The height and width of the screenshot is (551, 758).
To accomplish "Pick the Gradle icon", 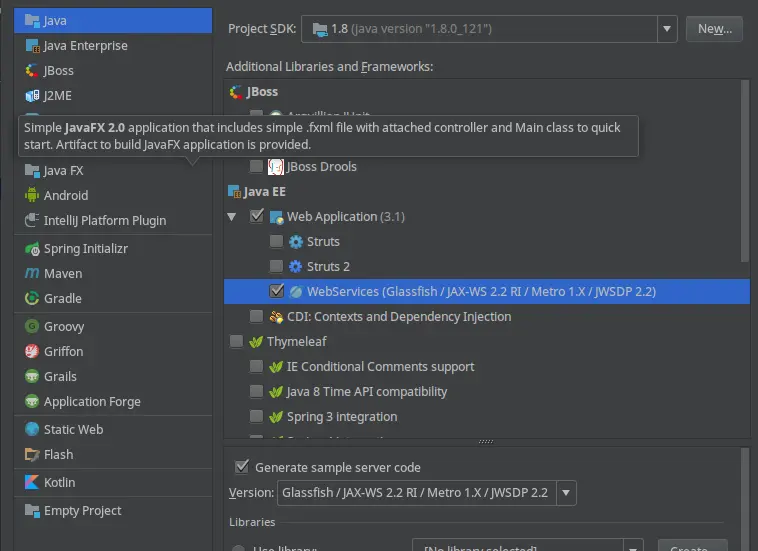I will point(32,298).
